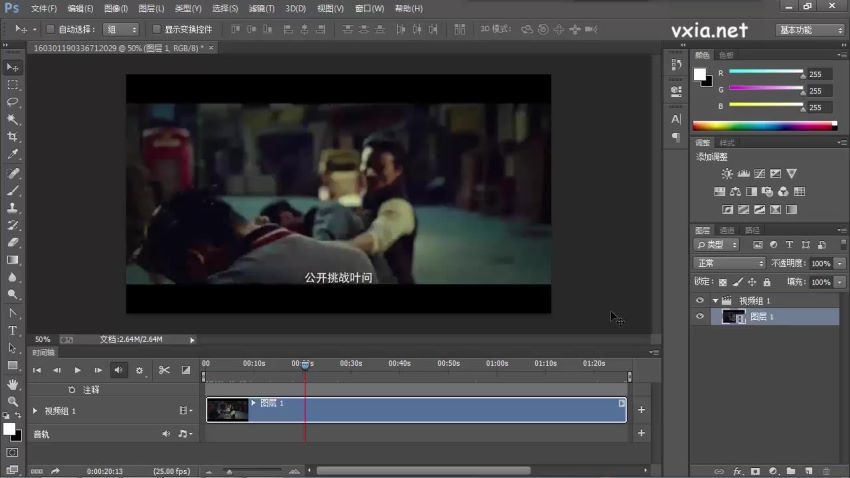Open the File menu
Viewport: 850px width, 478px height.
tap(44, 9)
